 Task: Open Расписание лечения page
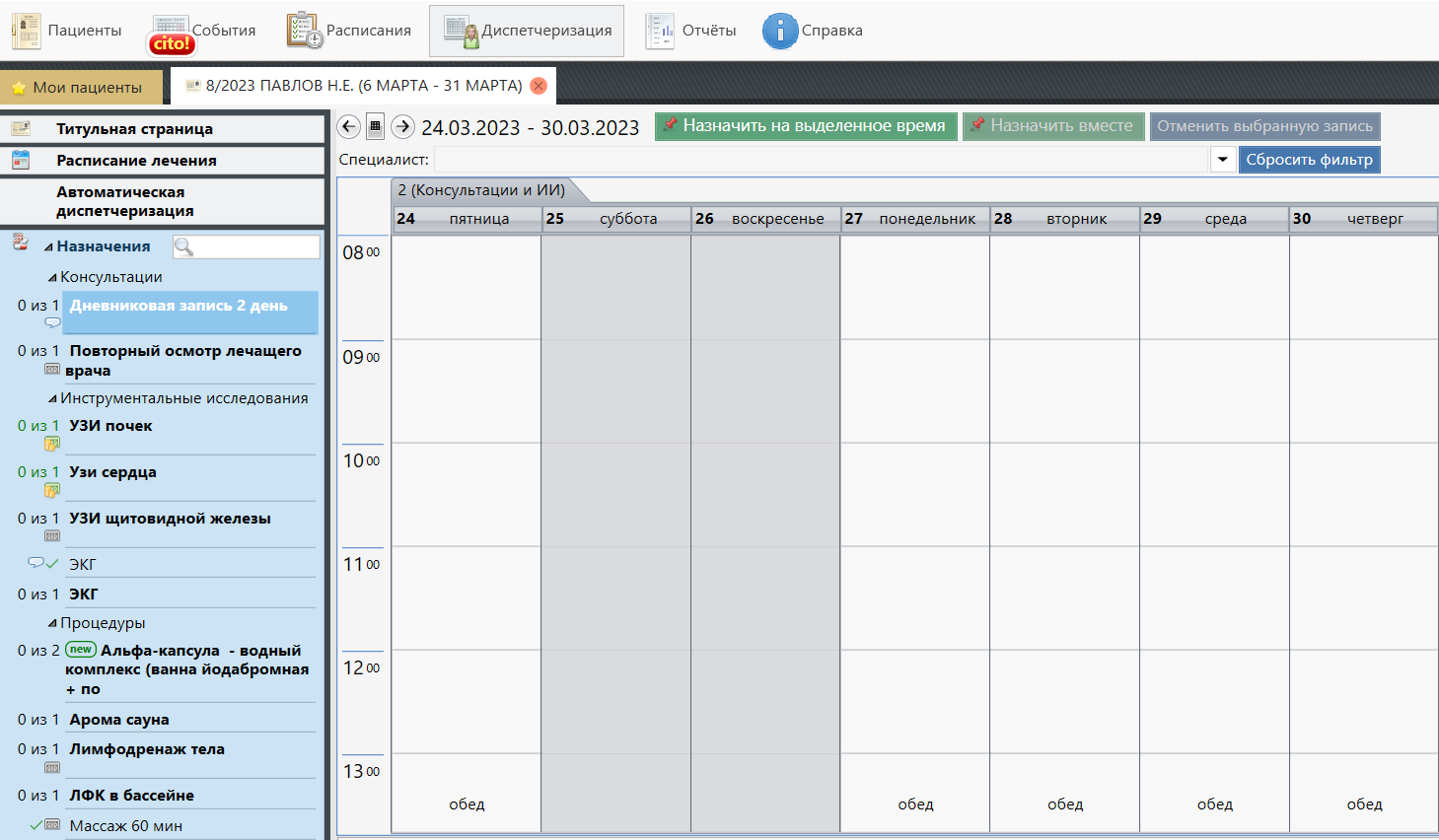point(136,161)
